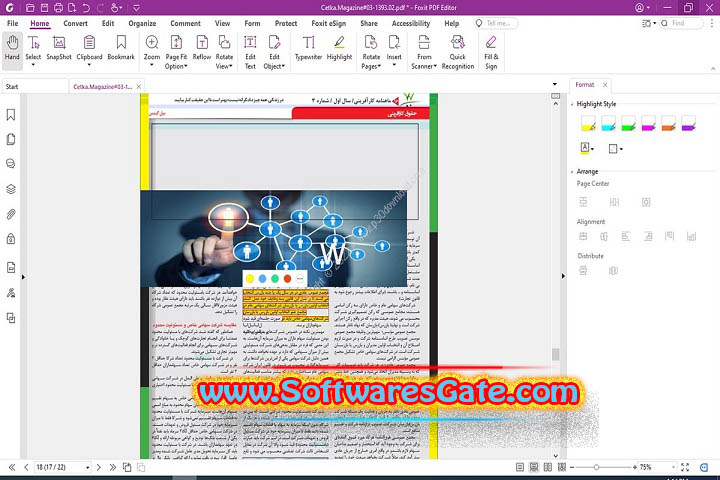The width and height of the screenshot is (720, 480).
Task: Pick the yellow highlight style
Action: click(588, 124)
